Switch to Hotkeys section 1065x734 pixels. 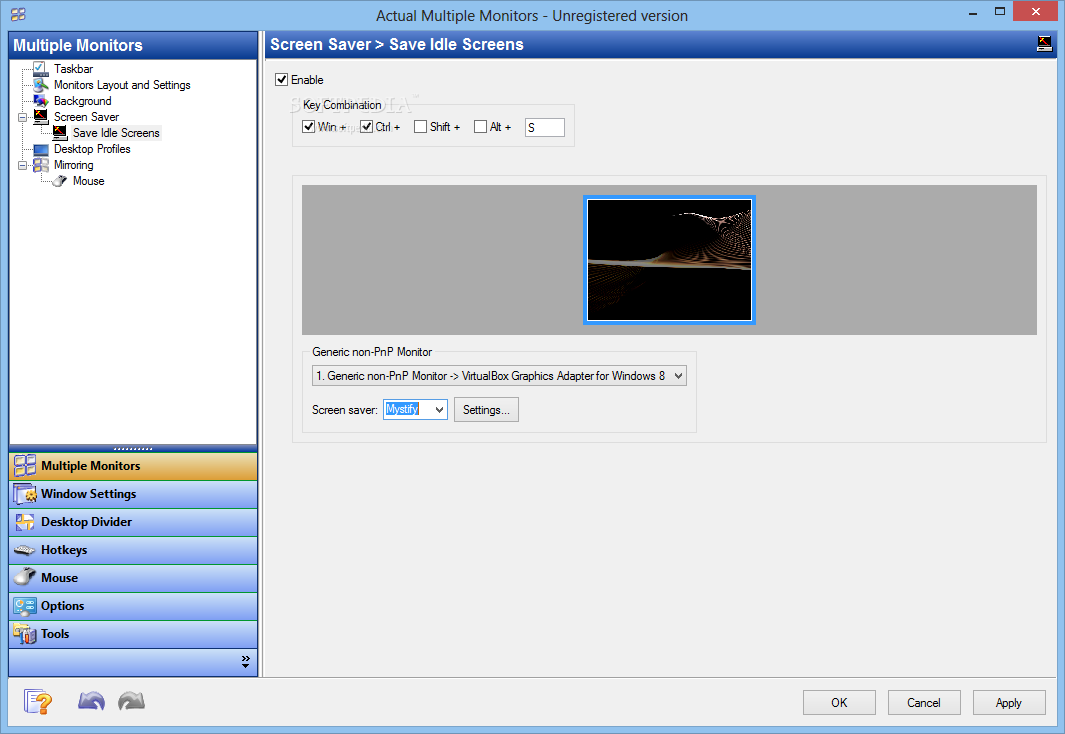[x=133, y=550]
